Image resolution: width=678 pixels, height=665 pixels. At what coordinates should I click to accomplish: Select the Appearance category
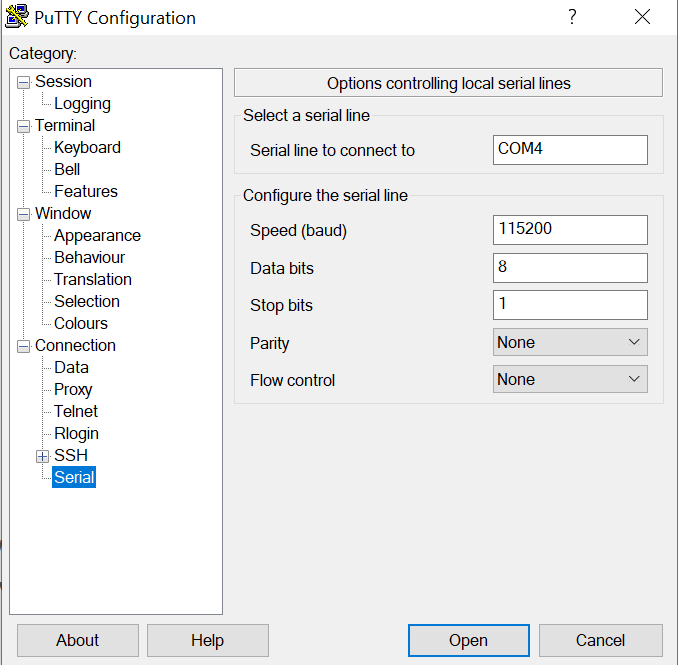97,235
